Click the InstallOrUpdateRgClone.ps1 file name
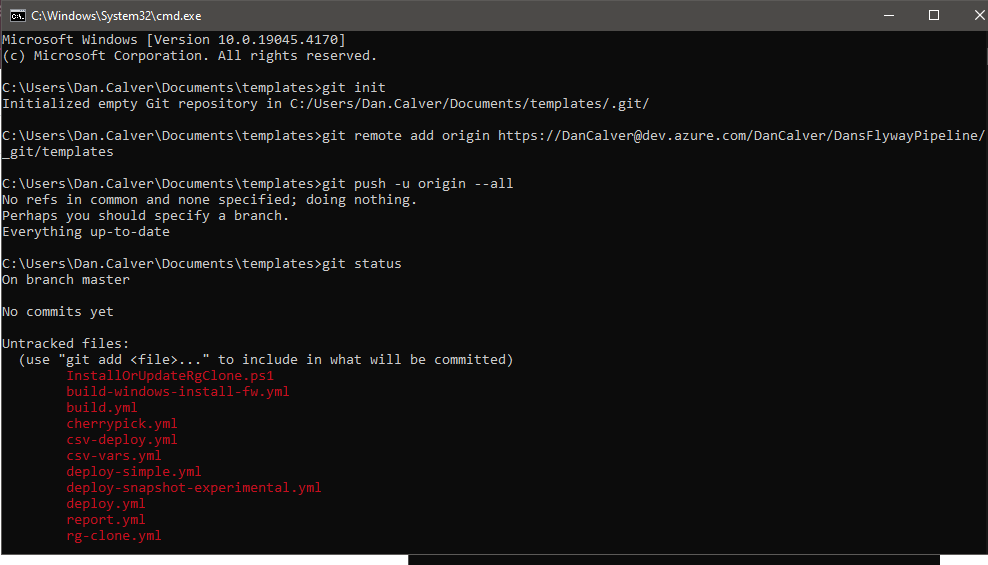This screenshot has width=988, height=565. (170, 376)
